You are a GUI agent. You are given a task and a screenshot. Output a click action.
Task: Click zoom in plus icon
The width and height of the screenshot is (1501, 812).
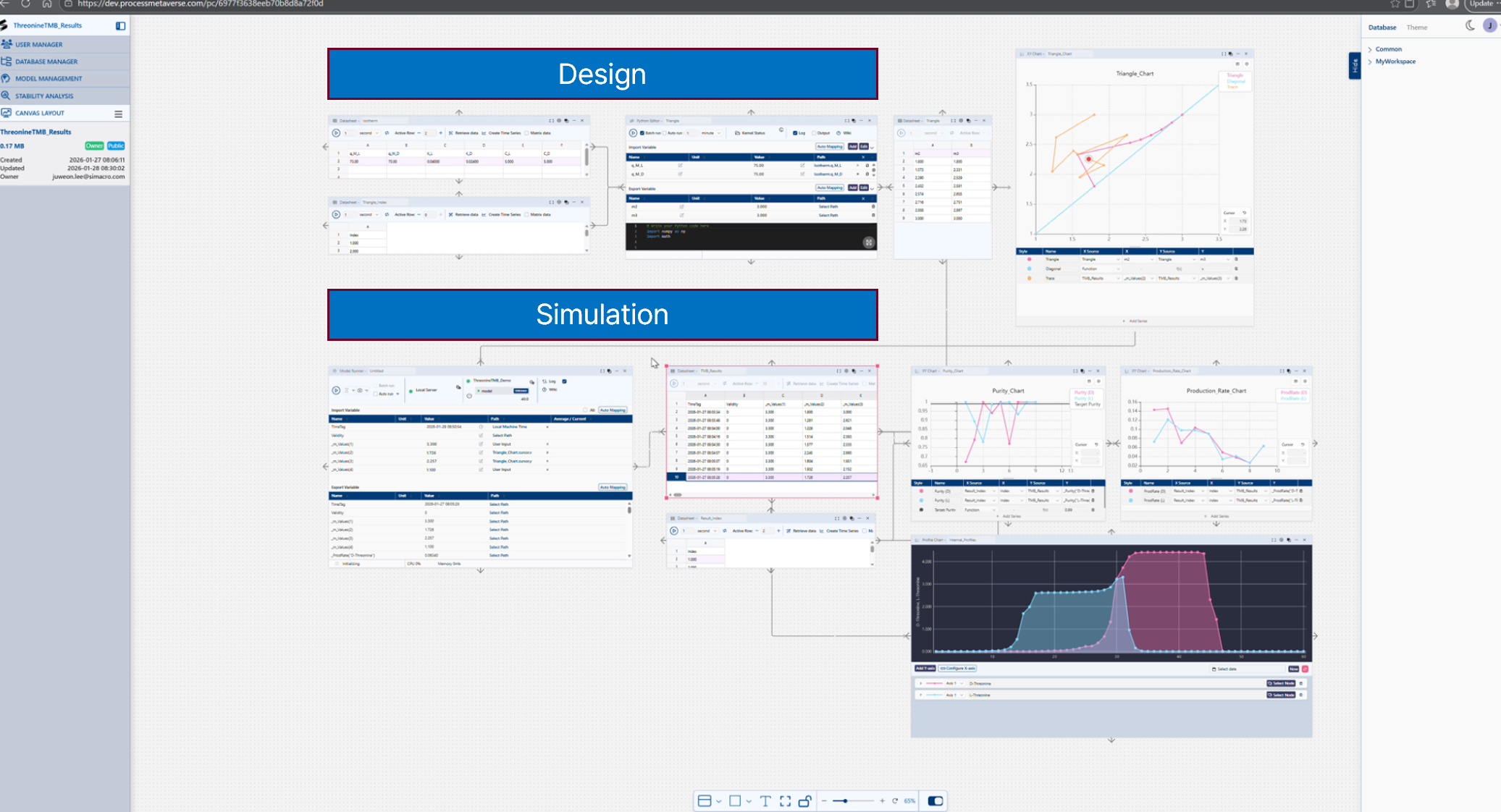tap(882, 801)
